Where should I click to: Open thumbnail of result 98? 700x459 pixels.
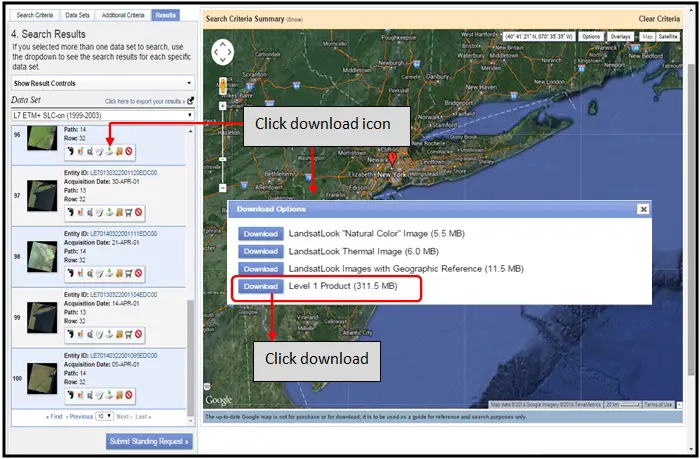click(42, 257)
